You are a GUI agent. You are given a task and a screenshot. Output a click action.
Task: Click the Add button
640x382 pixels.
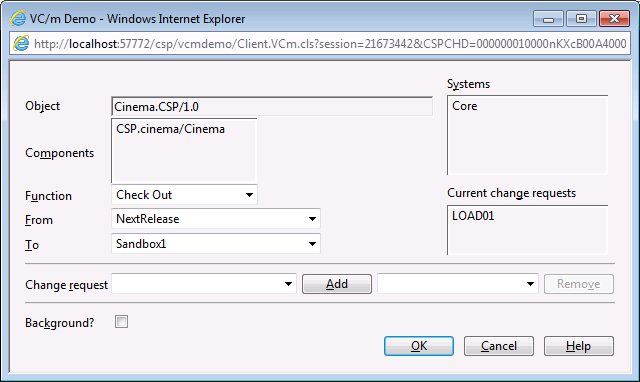click(x=337, y=284)
